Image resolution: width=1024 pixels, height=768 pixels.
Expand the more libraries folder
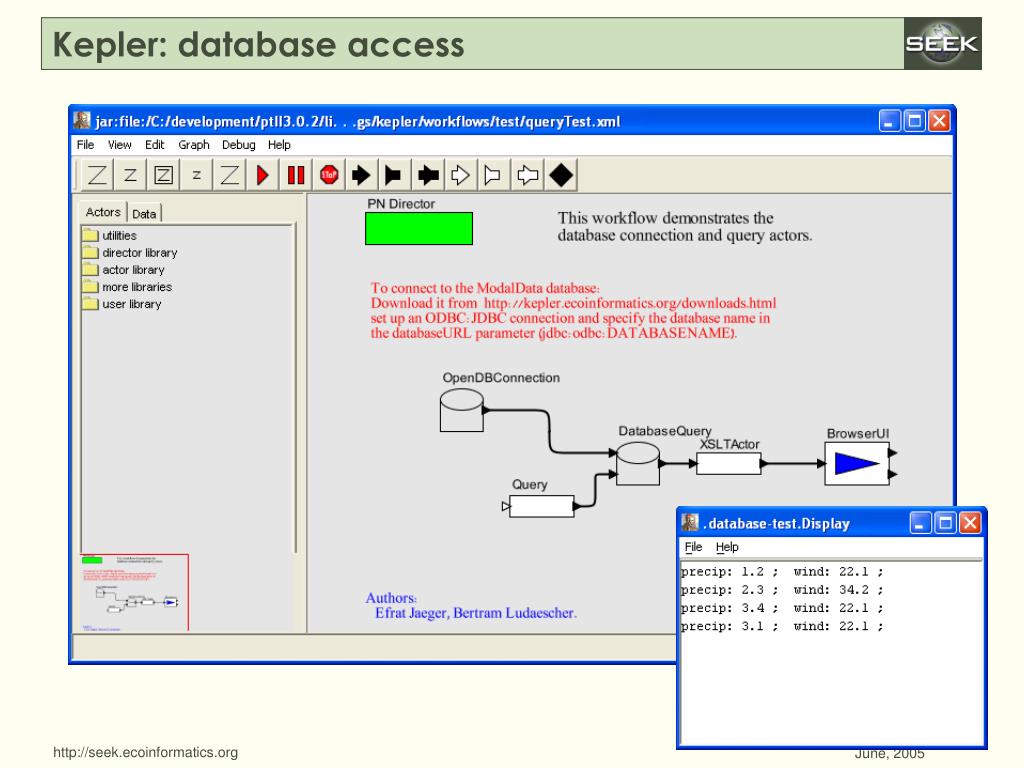click(127, 287)
